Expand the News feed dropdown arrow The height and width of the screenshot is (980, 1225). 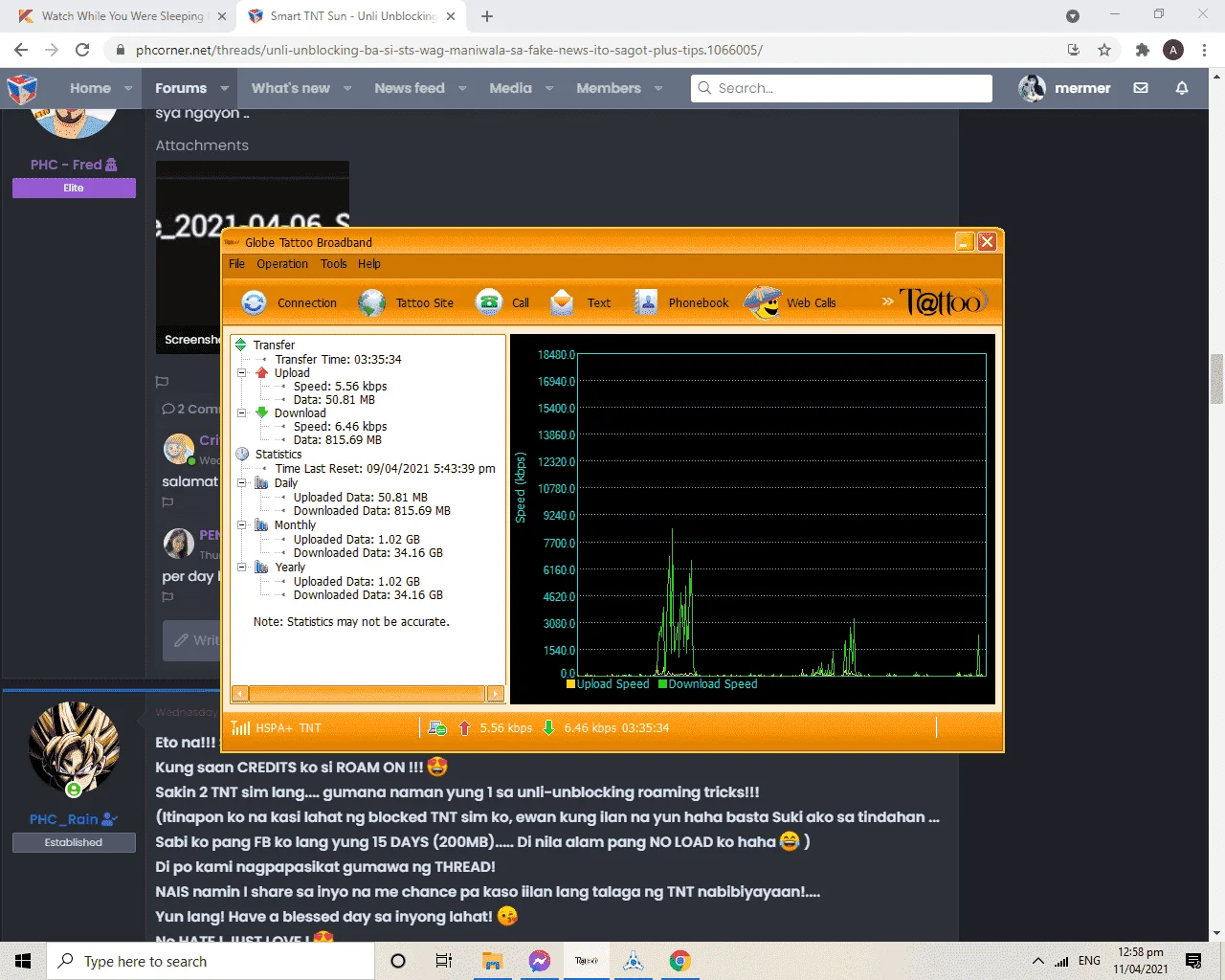coord(462,88)
